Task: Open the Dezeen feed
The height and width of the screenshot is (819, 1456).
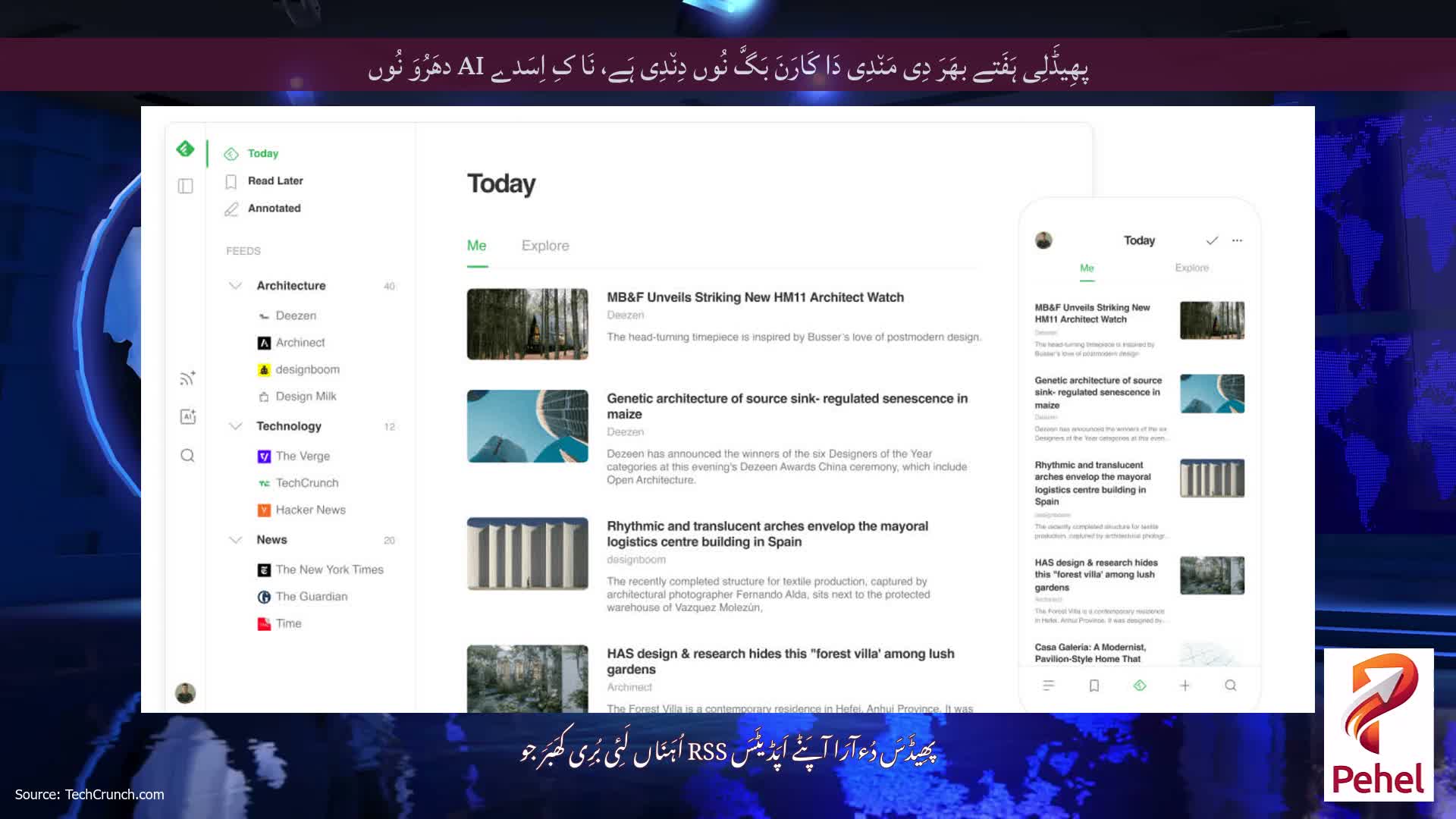Action: pyautogui.click(x=296, y=316)
